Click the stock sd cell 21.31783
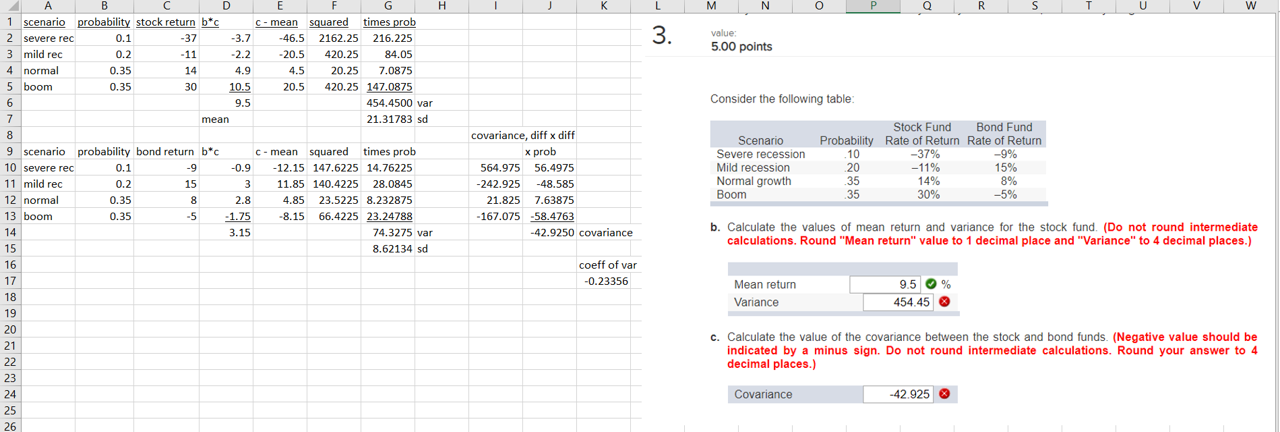The image size is (1280, 432). coord(389,119)
